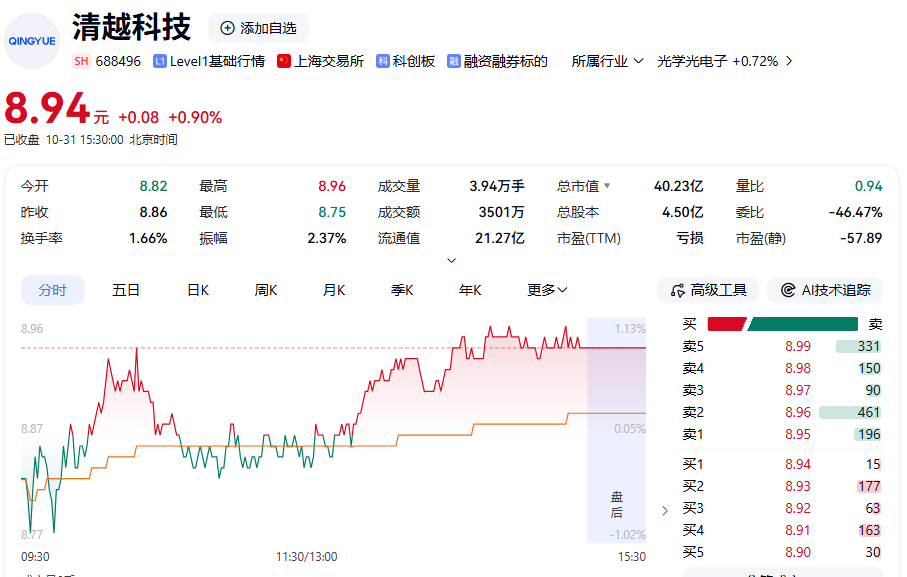This screenshot has height=577, width=907.
Task: Click 市盈(静) value -57.89
Action: click(861, 238)
